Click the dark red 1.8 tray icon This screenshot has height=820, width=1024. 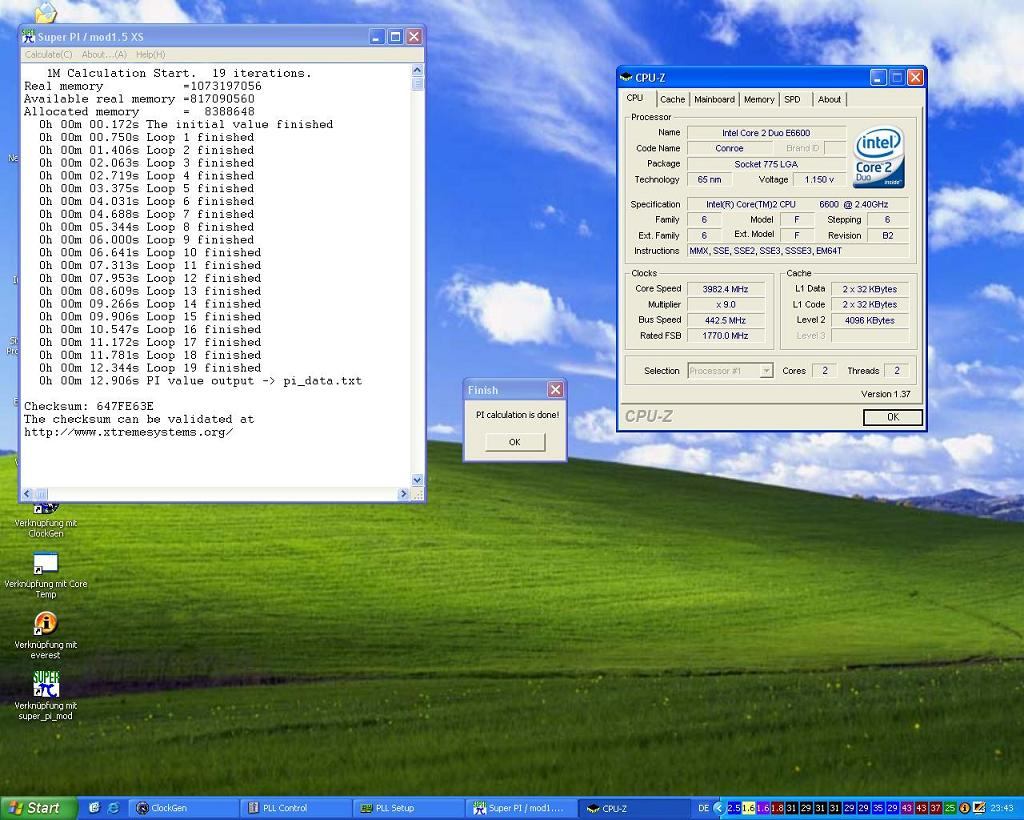click(x=777, y=808)
